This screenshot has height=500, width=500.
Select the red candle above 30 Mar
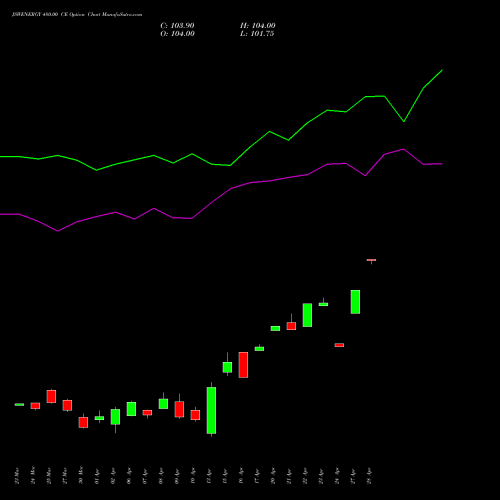pyautogui.click(x=83, y=422)
